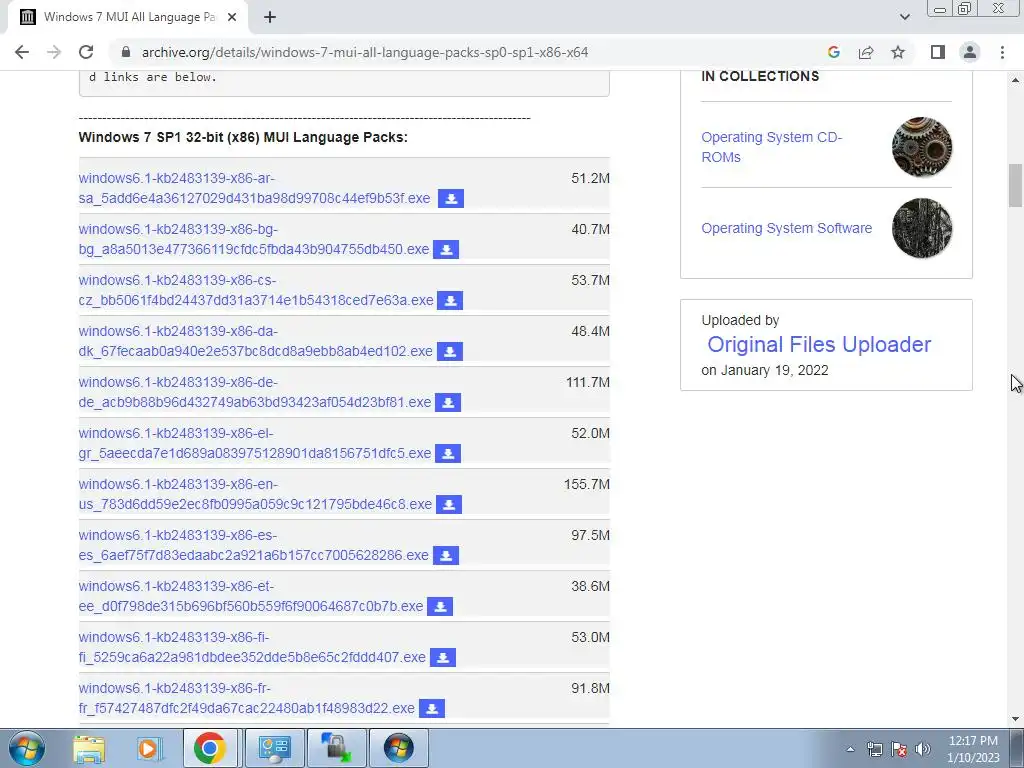Open the taskbar clock showing 12:17 PM

click(973, 749)
